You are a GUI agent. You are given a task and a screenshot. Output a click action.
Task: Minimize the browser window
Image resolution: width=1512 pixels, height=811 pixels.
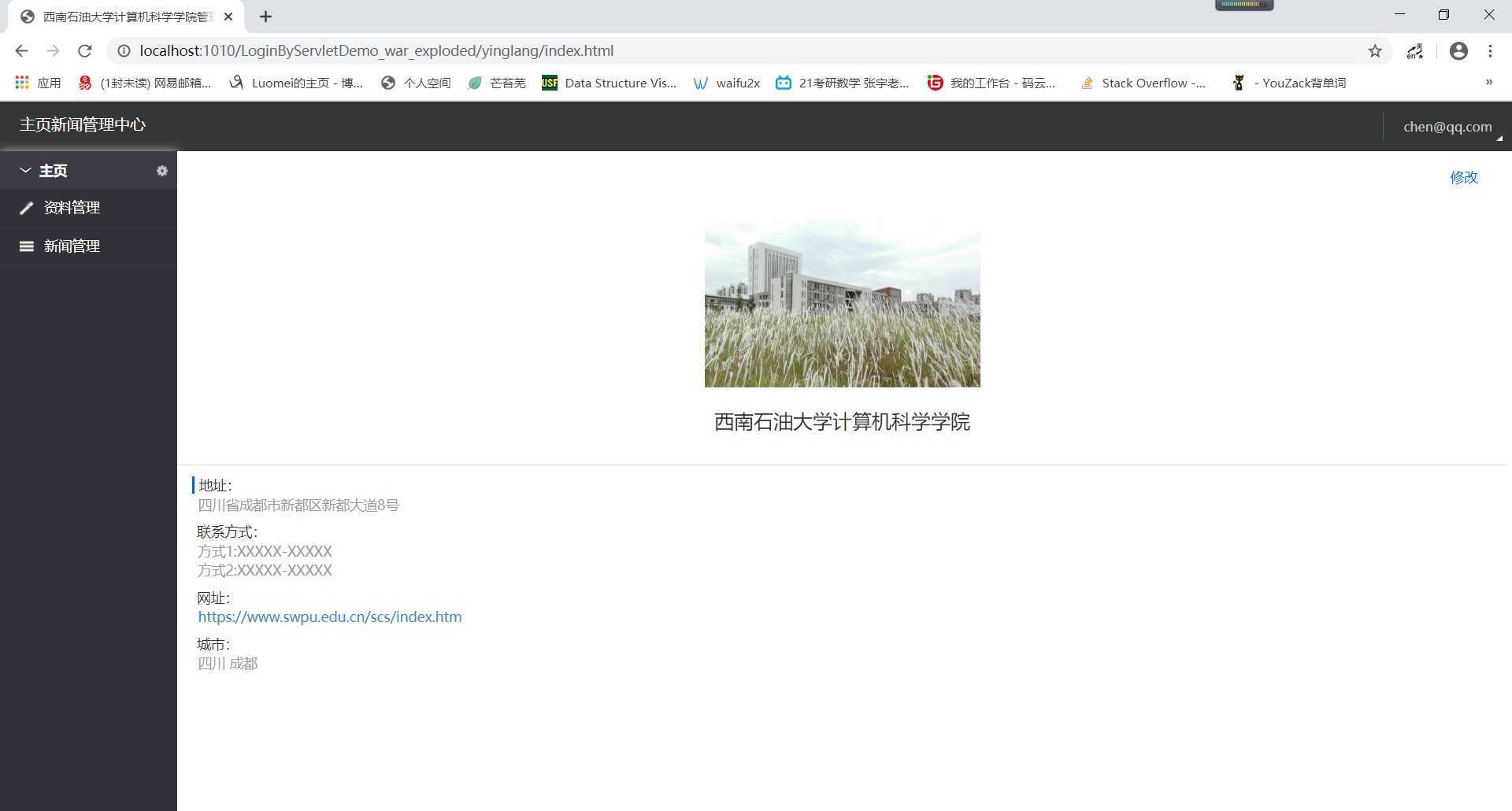tap(1399, 14)
